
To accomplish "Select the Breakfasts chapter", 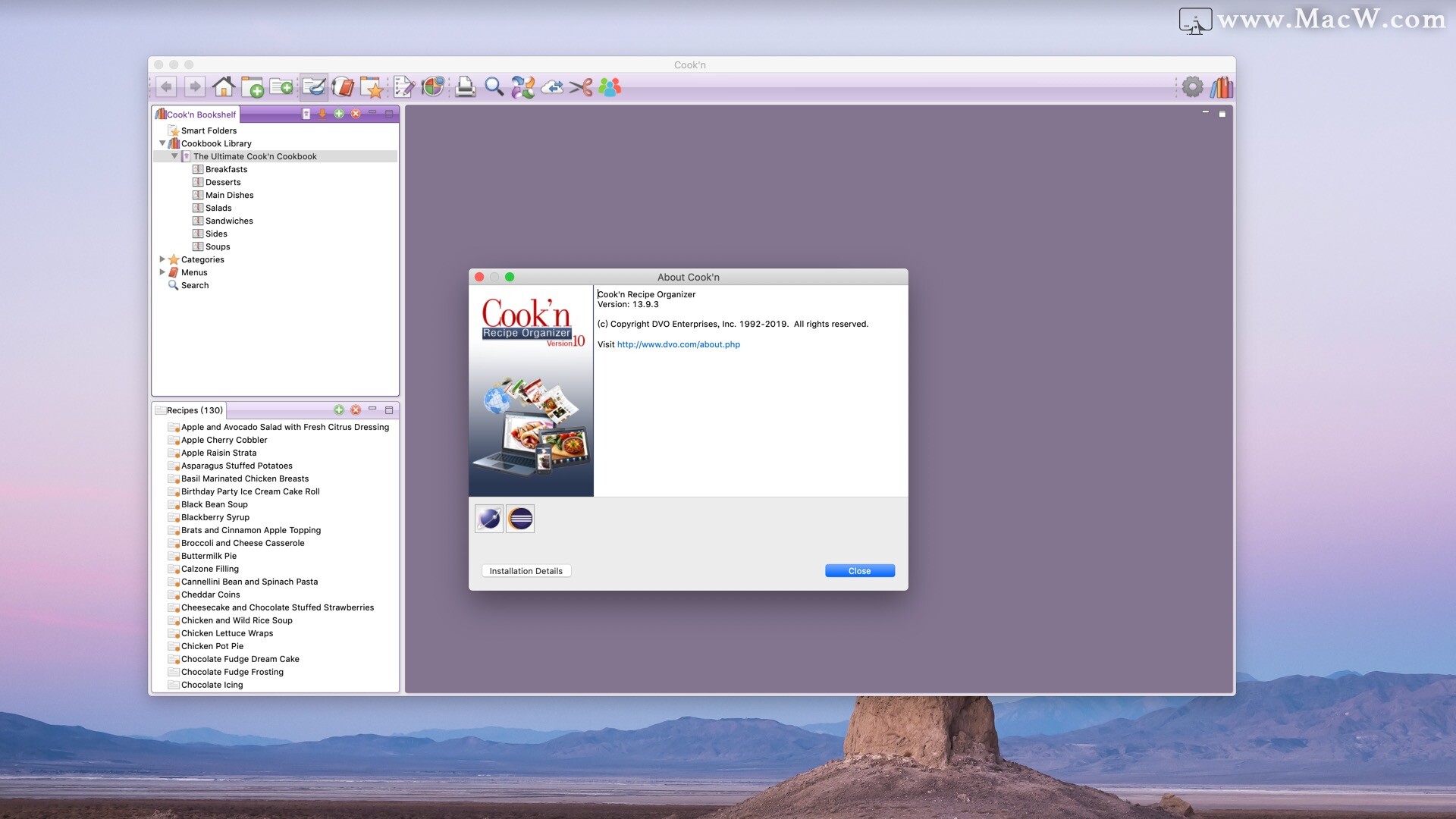I will click(x=226, y=169).
